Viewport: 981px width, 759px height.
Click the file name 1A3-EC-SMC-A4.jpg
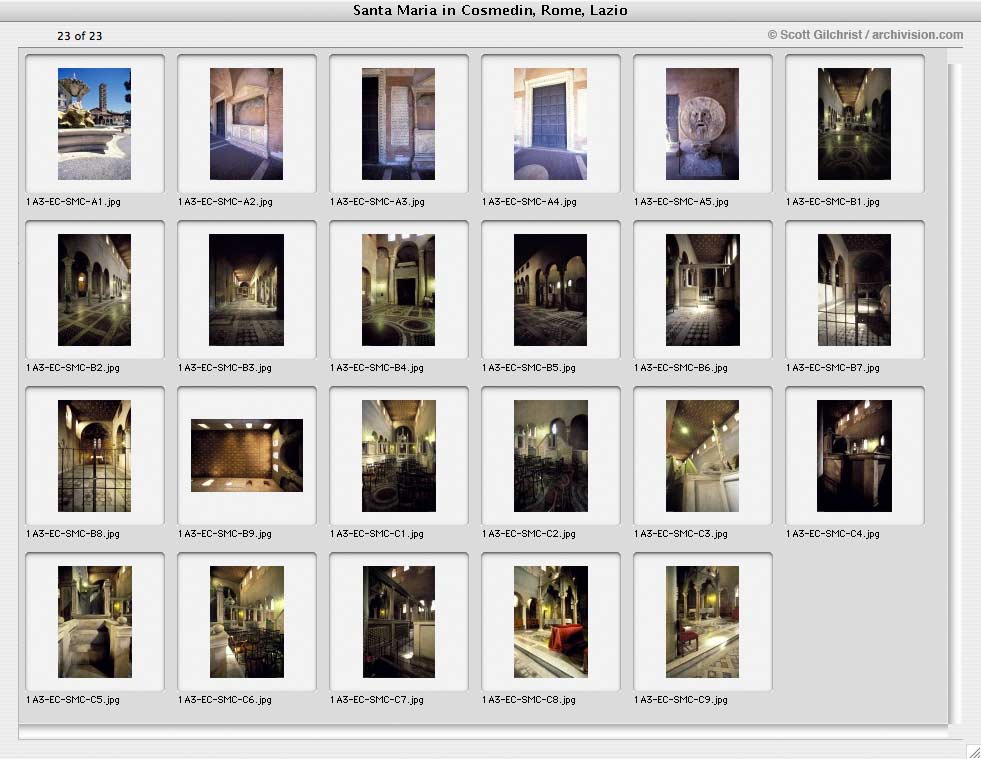pyautogui.click(x=529, y=201)
